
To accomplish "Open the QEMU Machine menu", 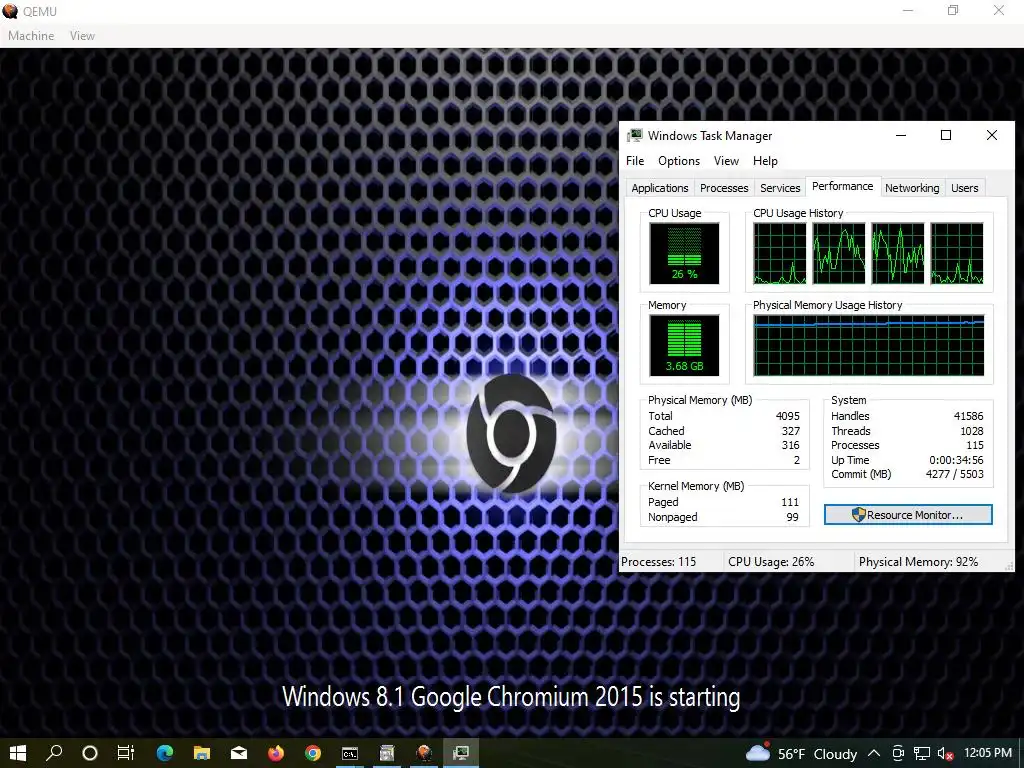I will coord(31,36).
